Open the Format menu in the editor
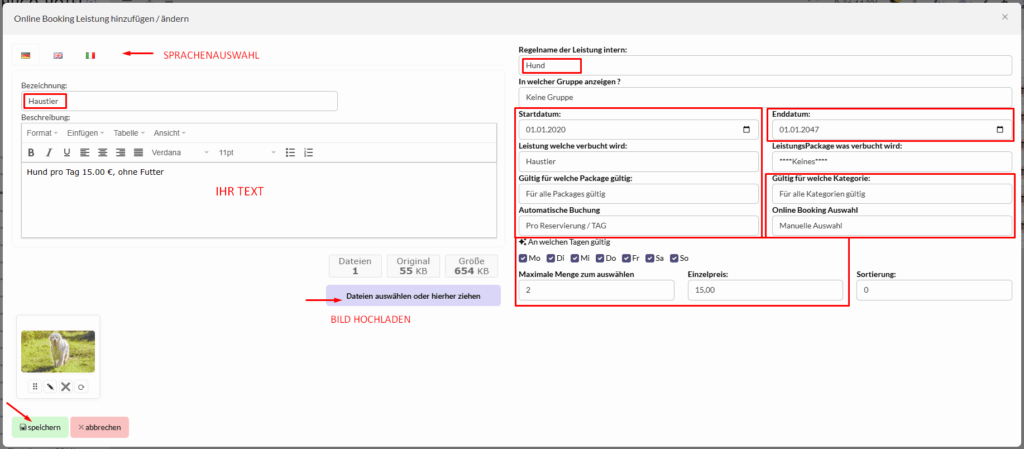 pos(42,133)
